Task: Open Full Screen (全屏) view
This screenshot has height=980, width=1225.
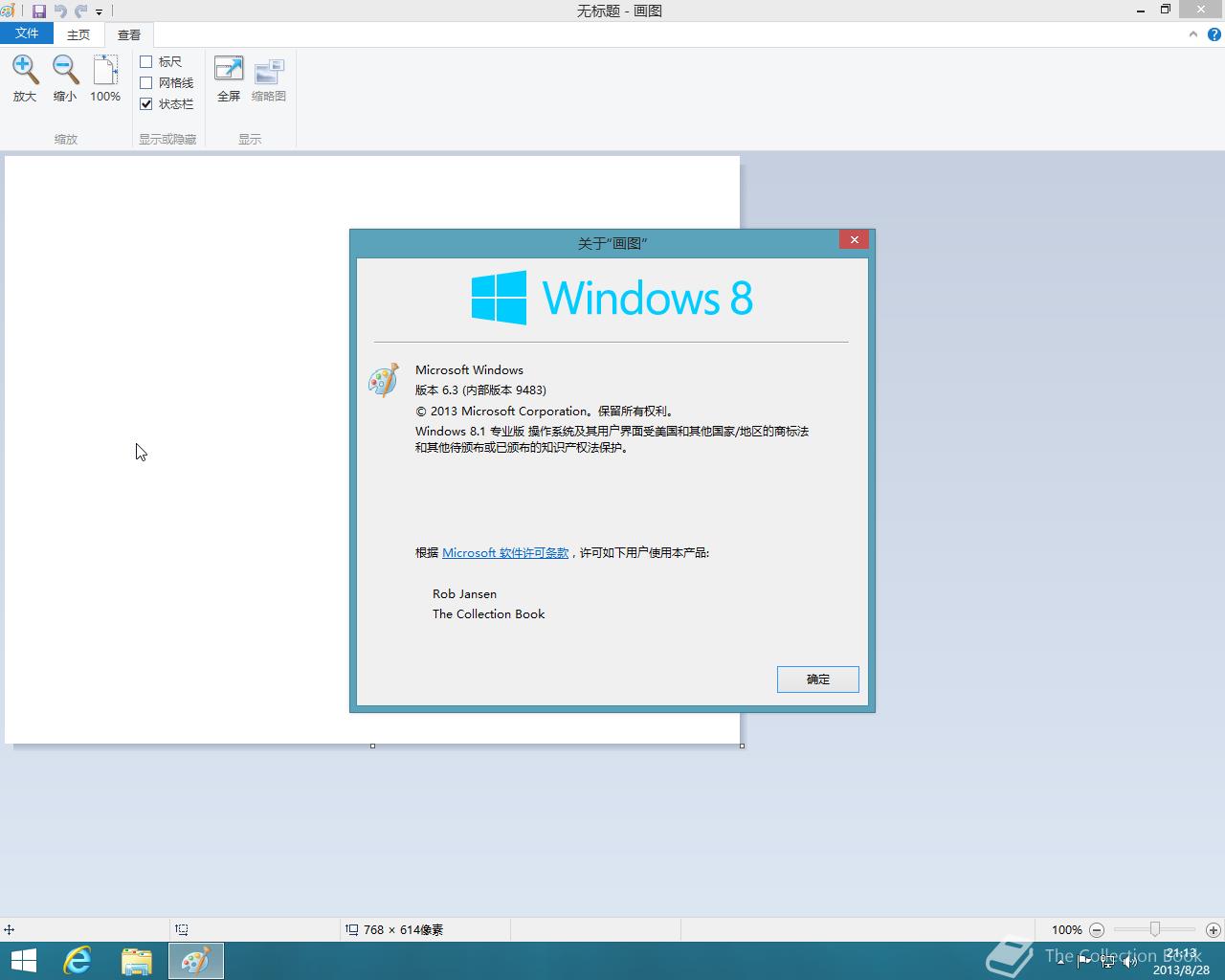Action: click(x=229, y=70)
